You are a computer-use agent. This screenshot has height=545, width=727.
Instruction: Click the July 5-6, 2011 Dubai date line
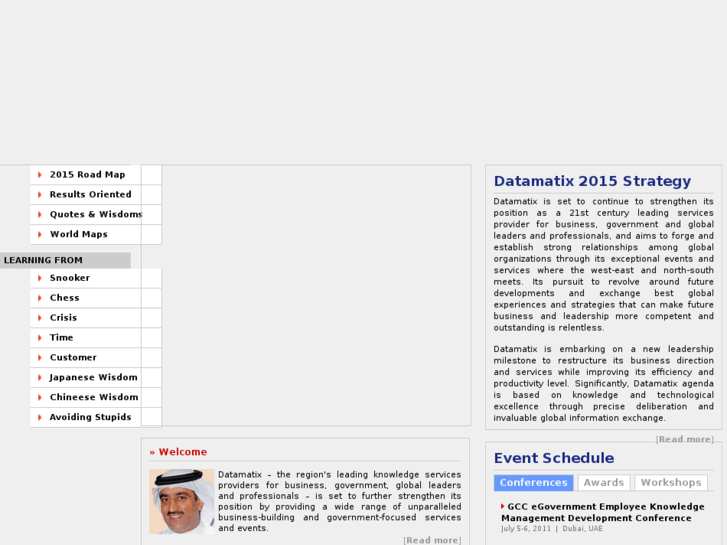click(552, 529)
